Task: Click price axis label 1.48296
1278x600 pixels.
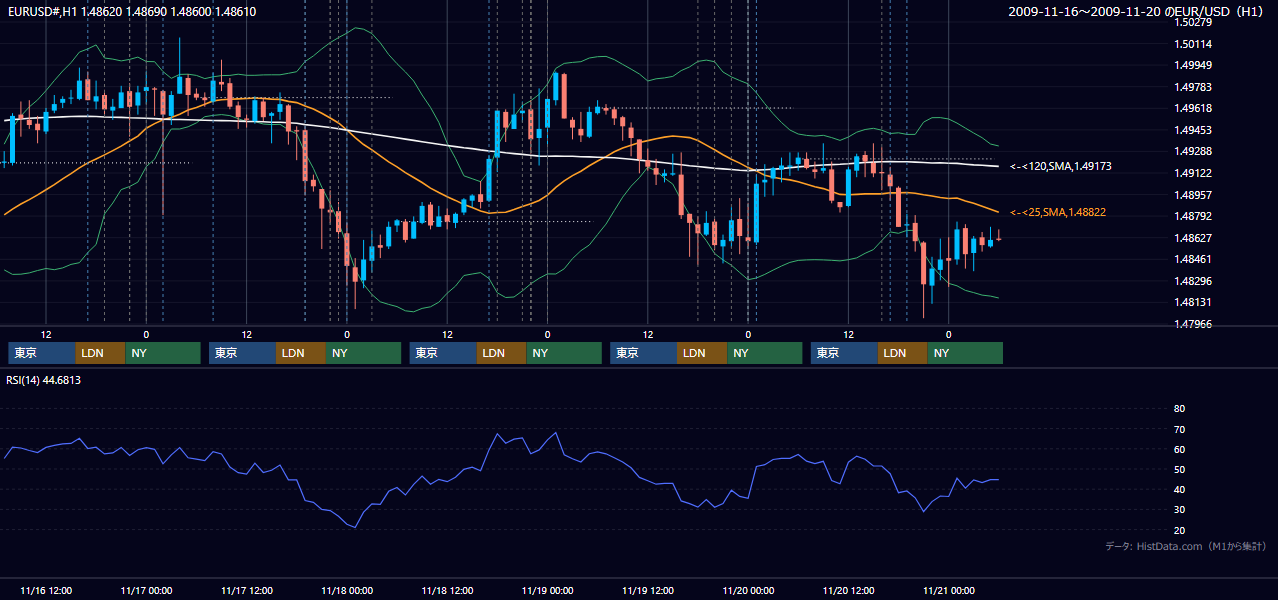Action: click(x=1193, y=281)
